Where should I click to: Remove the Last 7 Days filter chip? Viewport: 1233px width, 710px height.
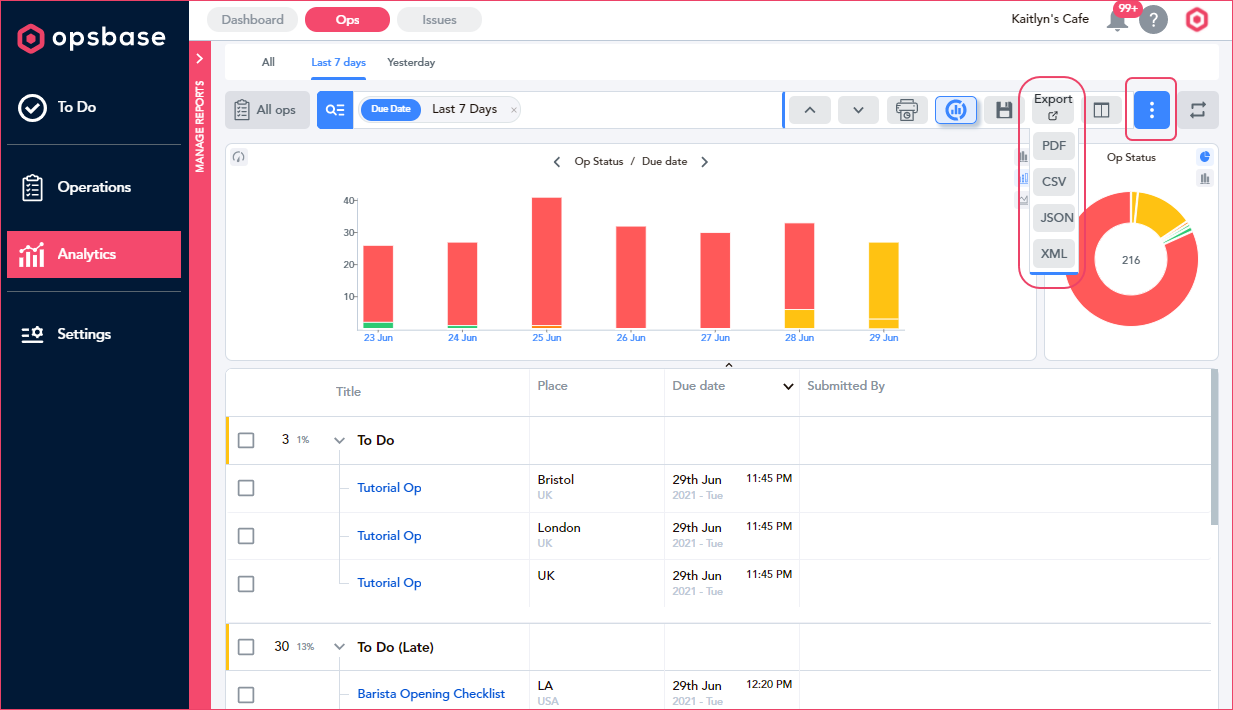[x=514, y=110]
